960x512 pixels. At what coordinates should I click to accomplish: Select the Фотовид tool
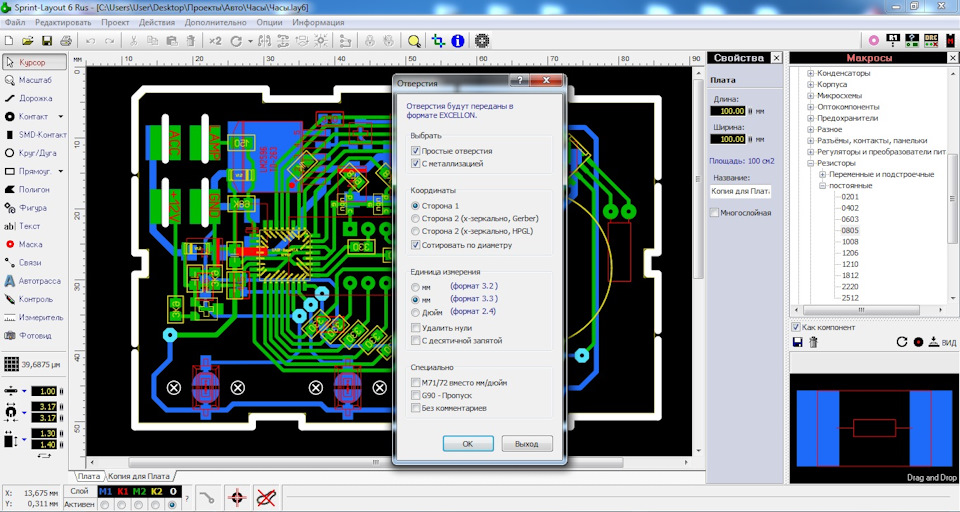tap(34, 336)
